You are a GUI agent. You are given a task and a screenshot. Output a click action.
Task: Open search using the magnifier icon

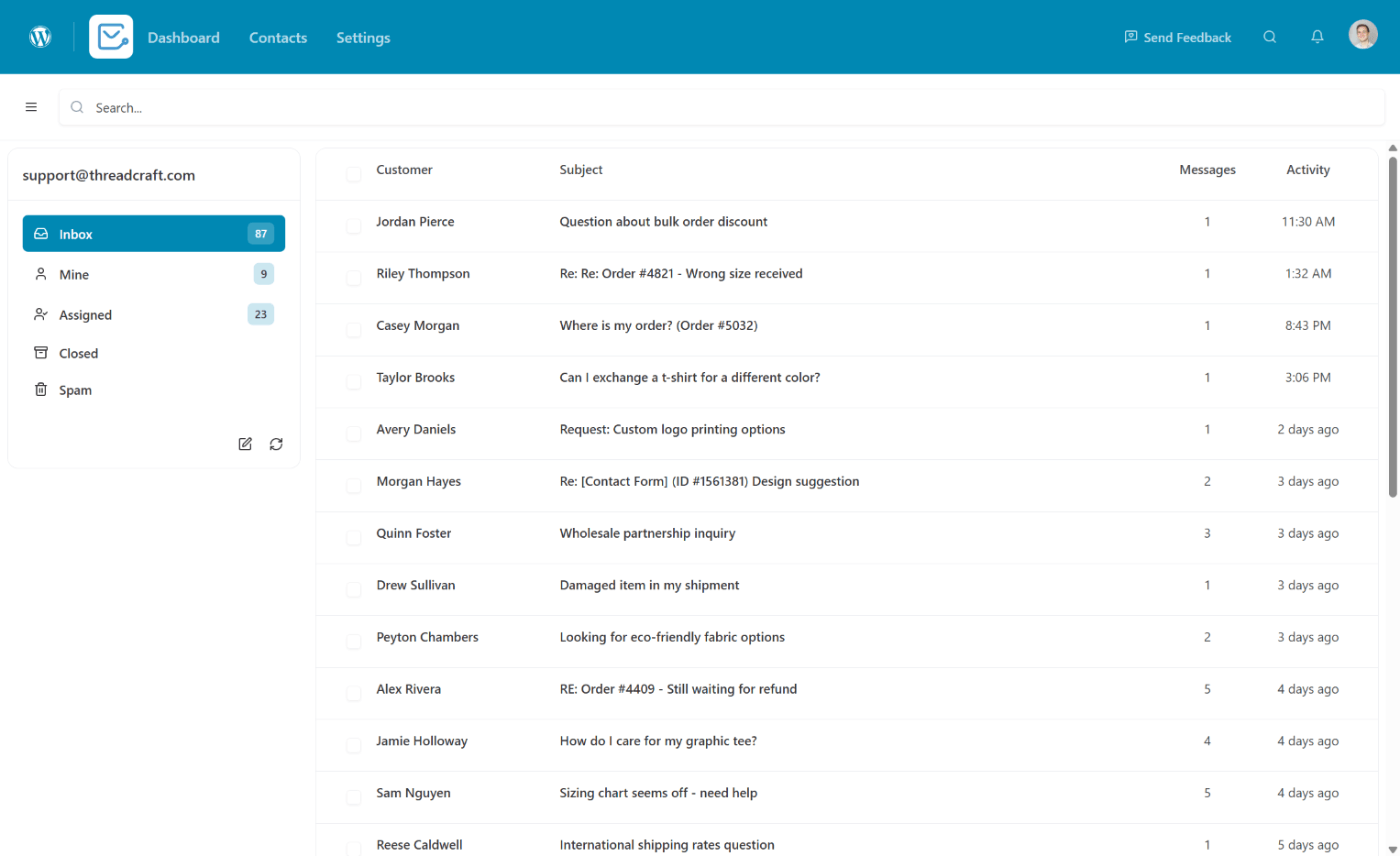(x=1269, y=37)
